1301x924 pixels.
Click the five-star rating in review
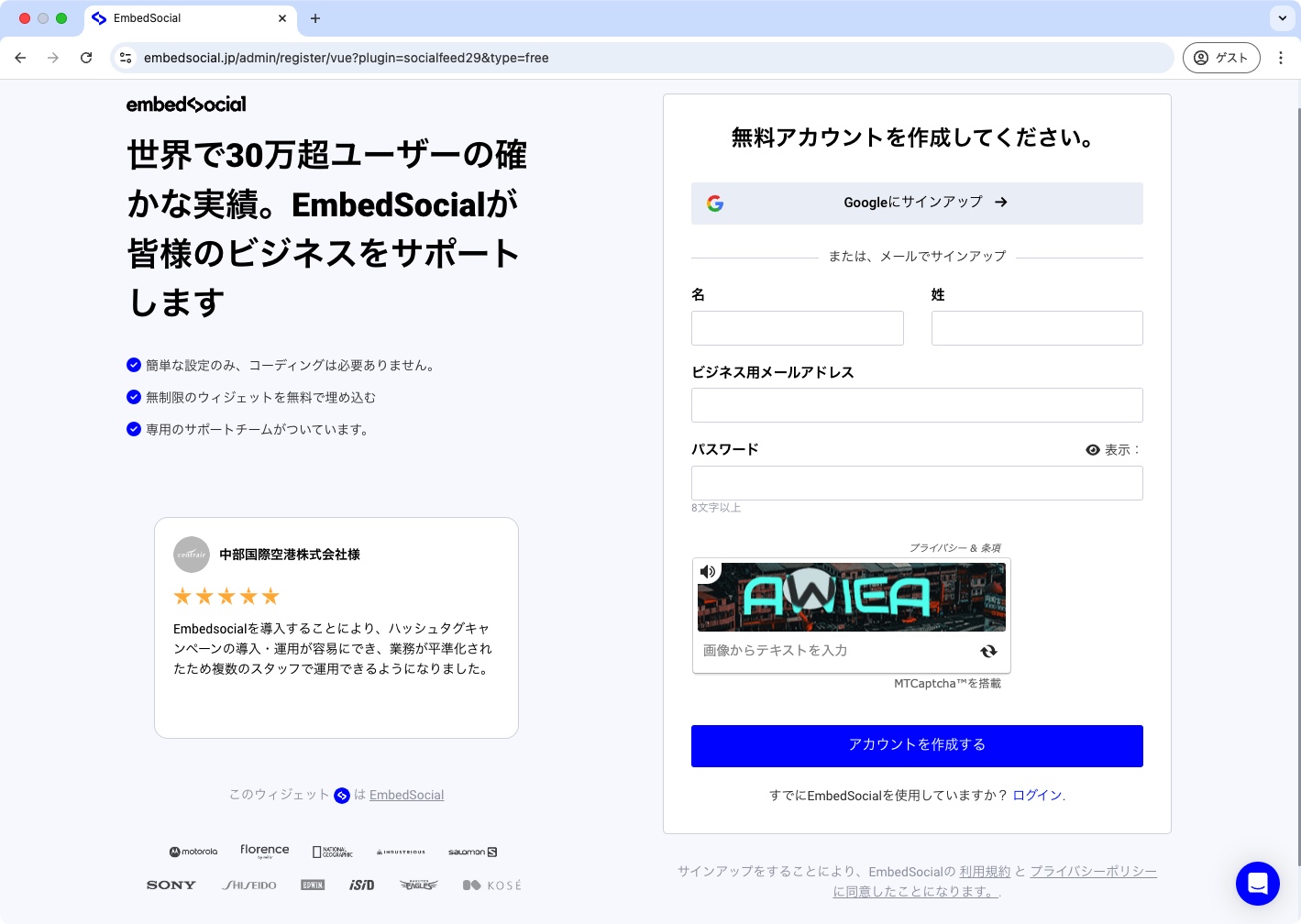226,597
